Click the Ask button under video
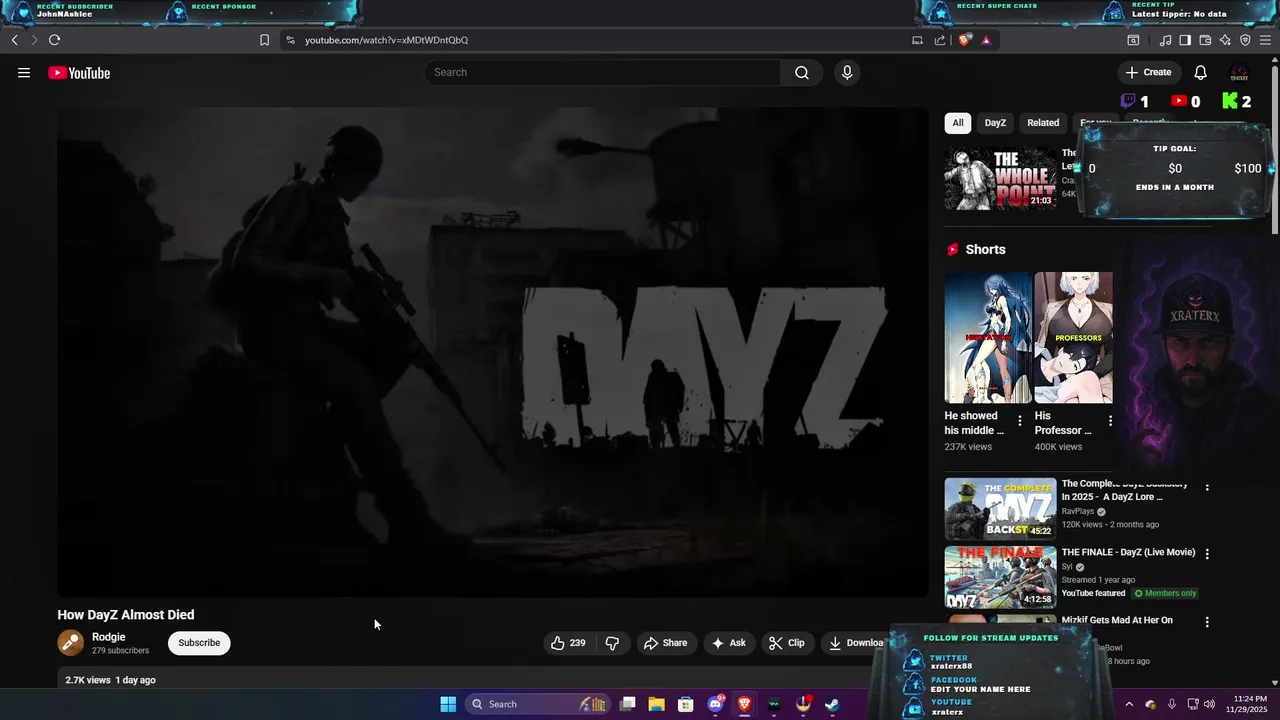The width and height of the screenshot is (1280, 720). (x=729, y=643)
